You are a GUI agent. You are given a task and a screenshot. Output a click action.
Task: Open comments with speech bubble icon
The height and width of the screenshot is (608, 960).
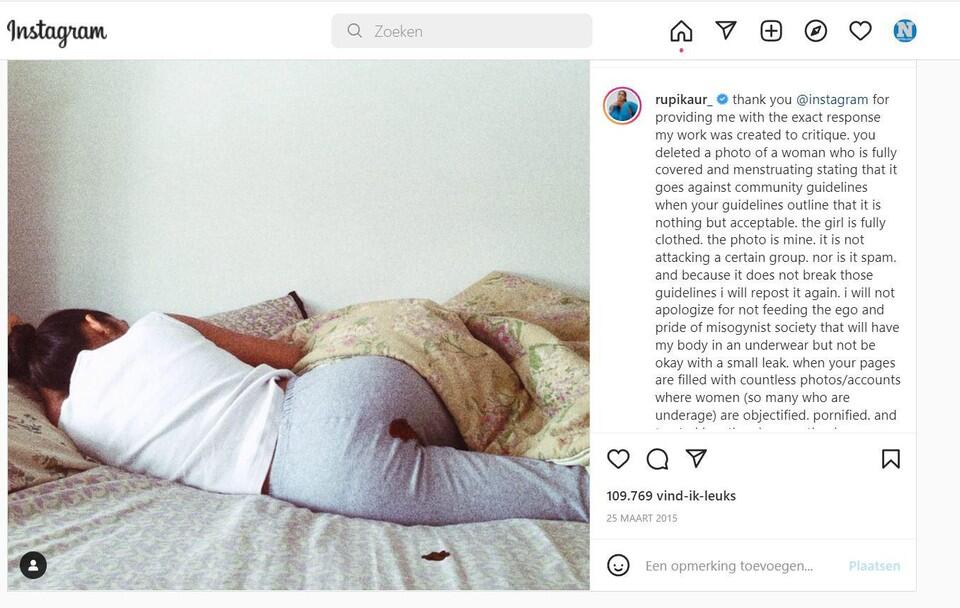658,459
